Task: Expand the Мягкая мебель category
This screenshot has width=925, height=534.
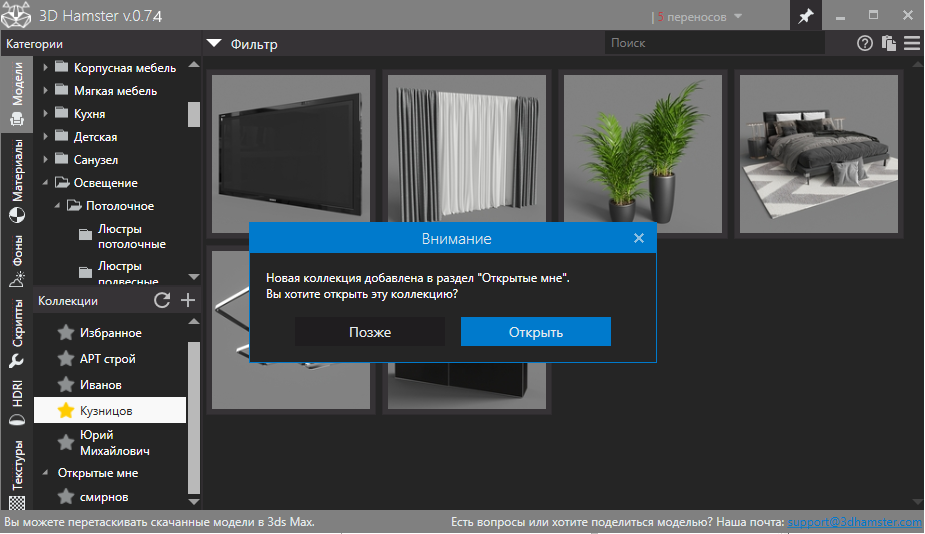Action: click(45, 90)
